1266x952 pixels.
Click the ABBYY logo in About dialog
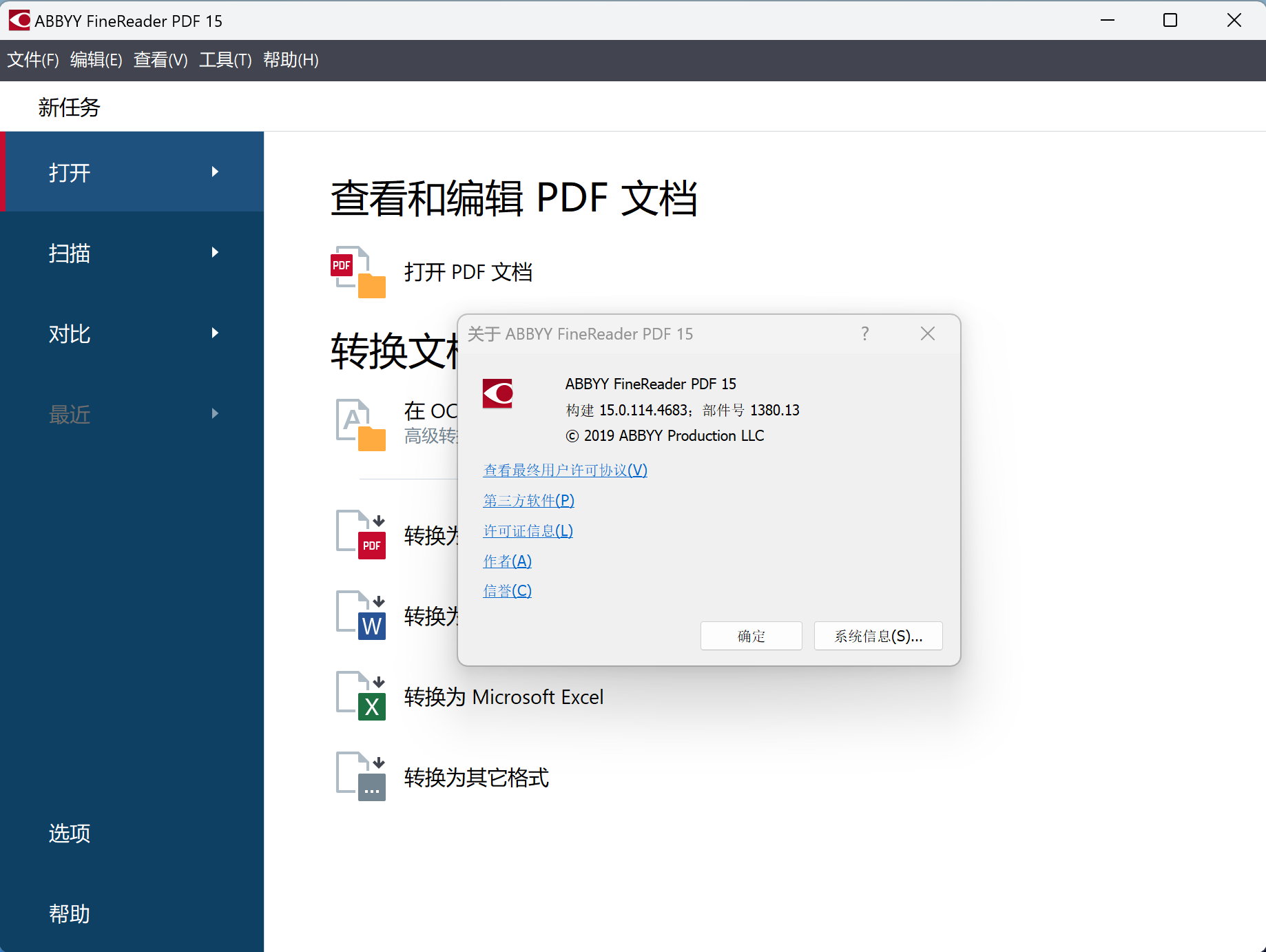click(x=497, y=393)
